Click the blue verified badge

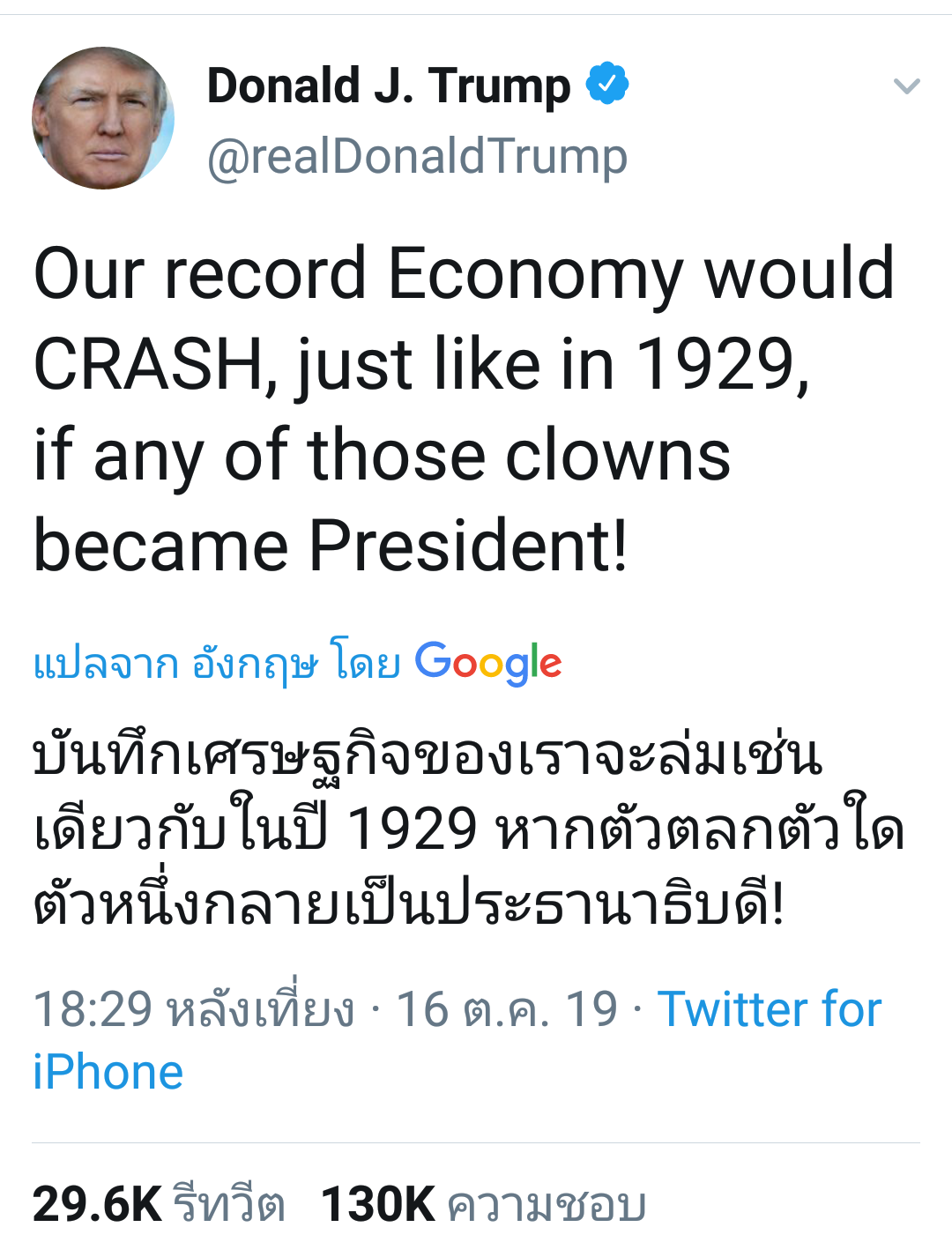607,84
